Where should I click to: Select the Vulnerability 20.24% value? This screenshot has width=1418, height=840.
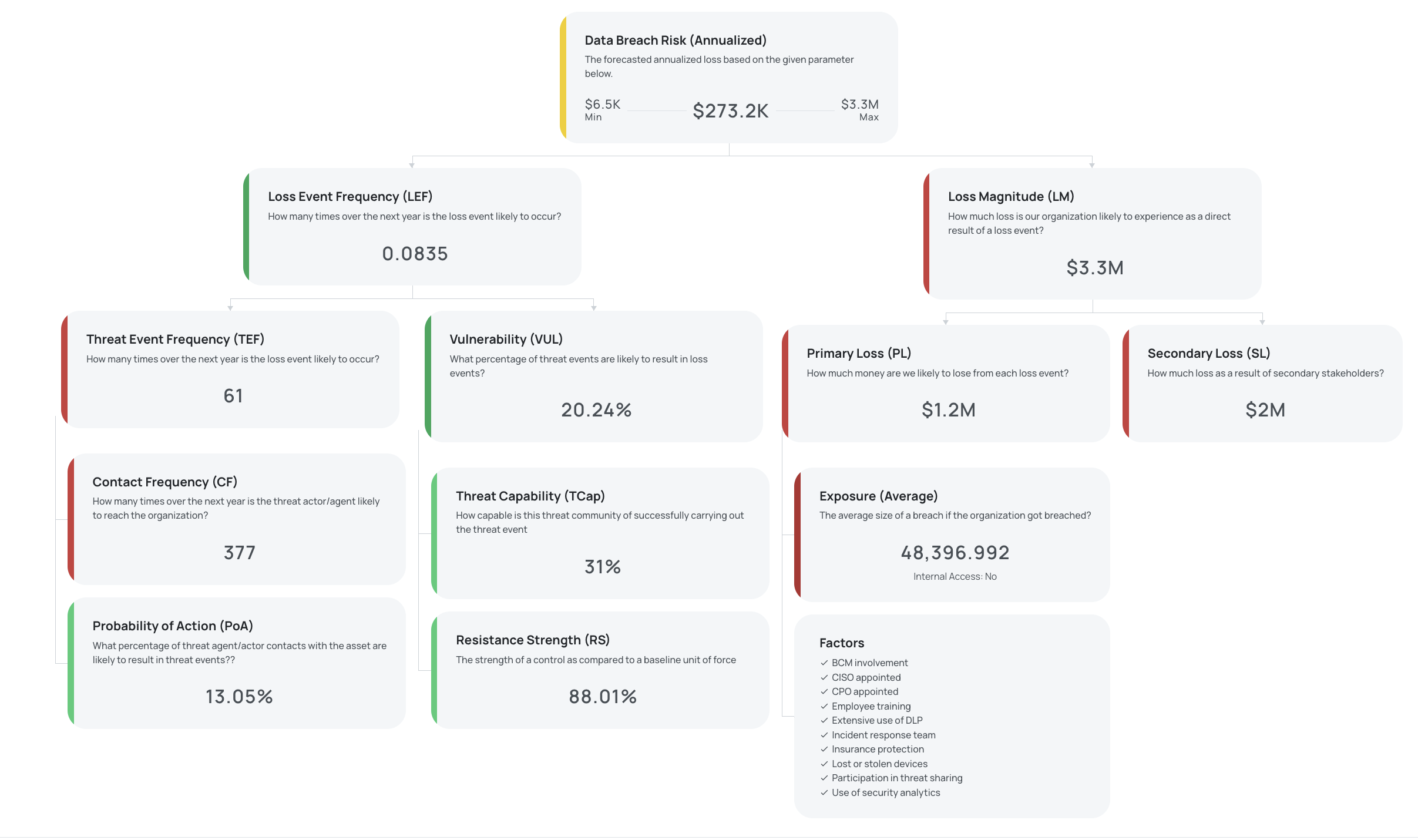click(x=596, y=409)
